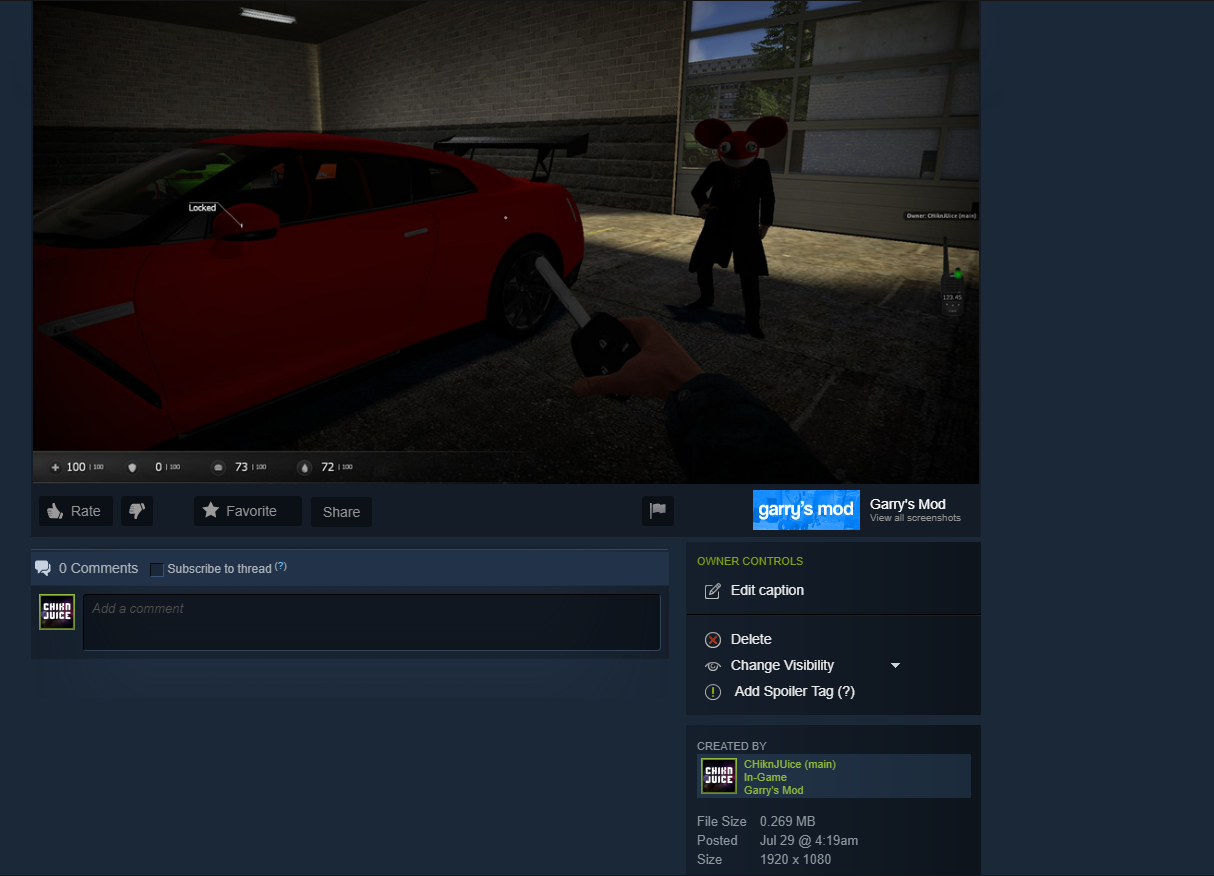
Task: Click the Edit caption link
Action: pos(767,590)
